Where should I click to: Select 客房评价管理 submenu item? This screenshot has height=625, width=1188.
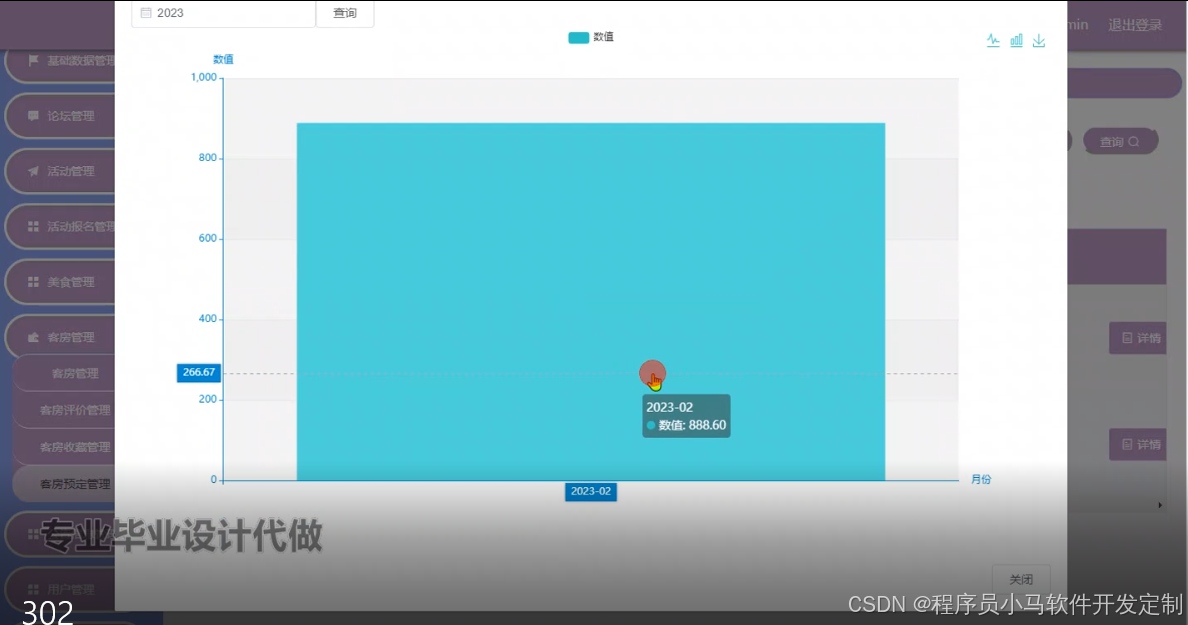tap(74, 410)
